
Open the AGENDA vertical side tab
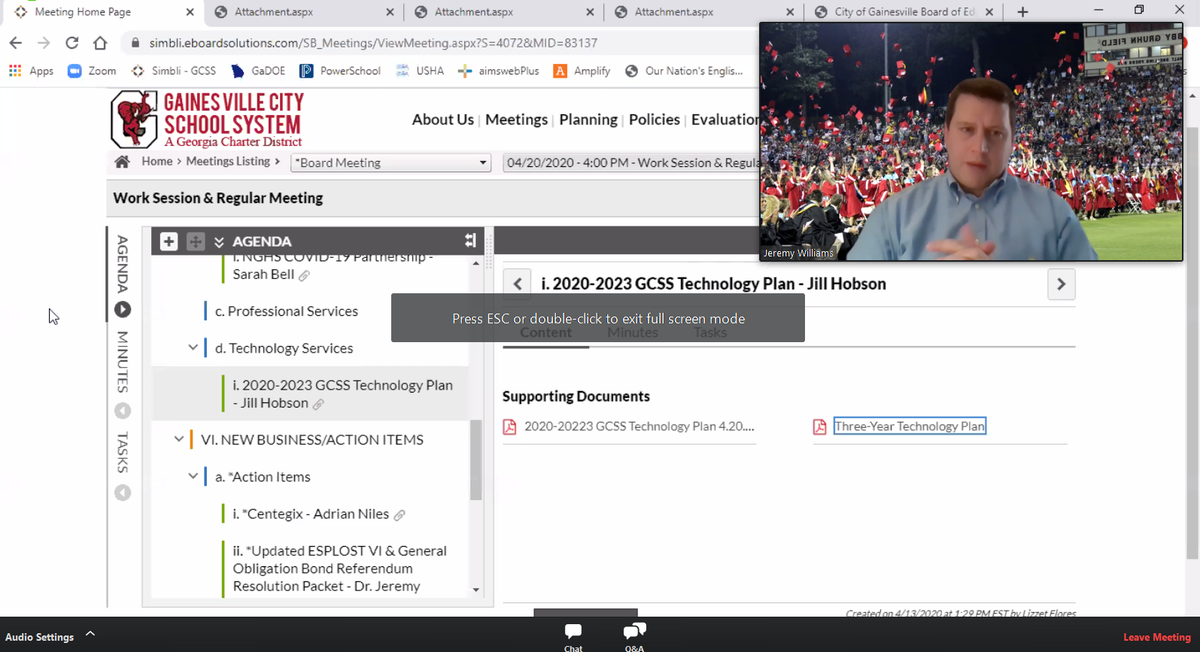click(122, 264)
